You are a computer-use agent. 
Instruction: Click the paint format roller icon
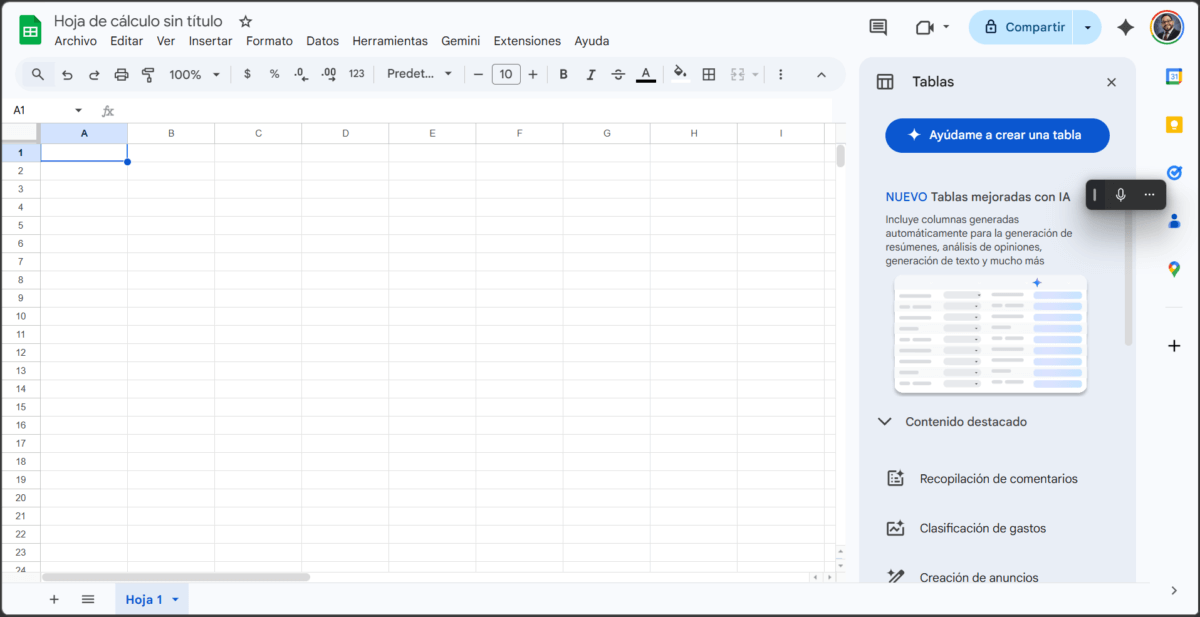148,74
